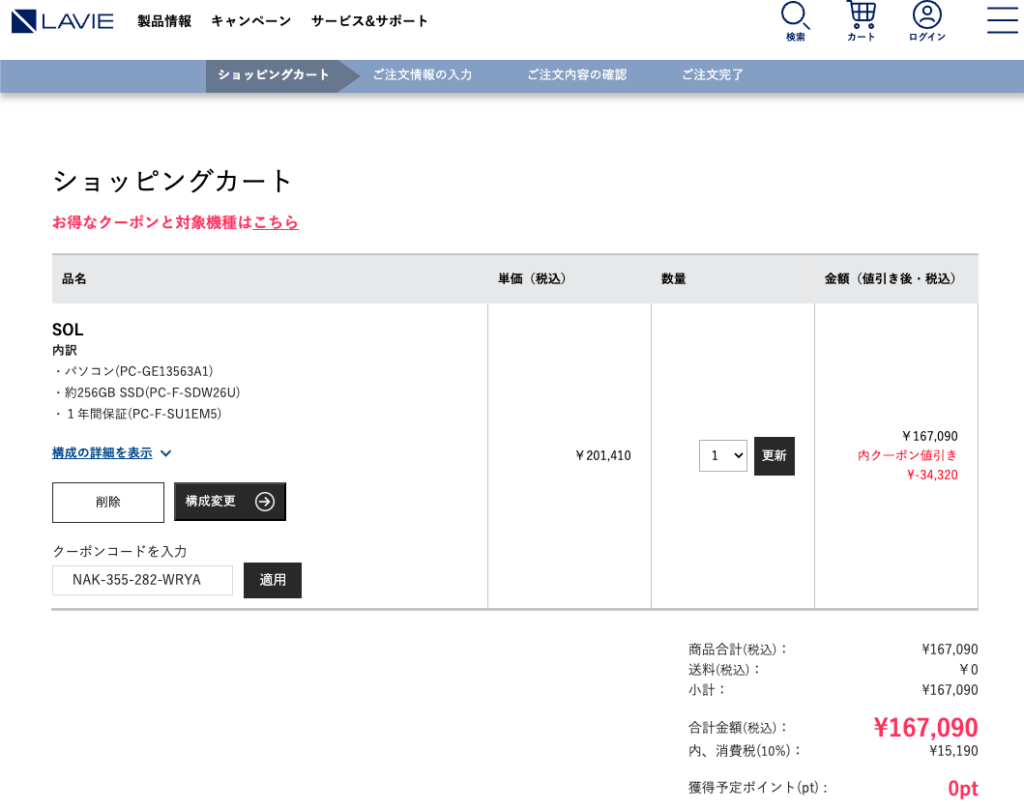Follow the こちら coupon link
The width and height of the screenshot is (1024, 810).
276,222
